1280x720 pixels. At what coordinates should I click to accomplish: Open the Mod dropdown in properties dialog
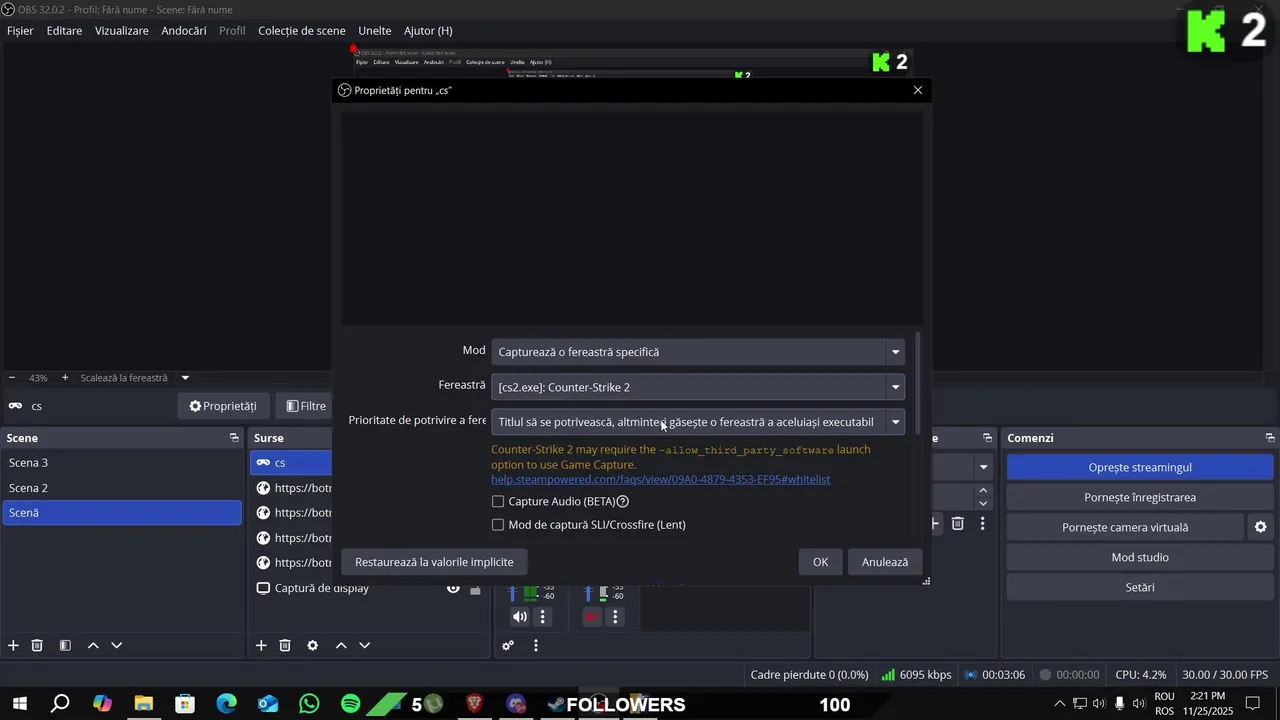point(698,352)
